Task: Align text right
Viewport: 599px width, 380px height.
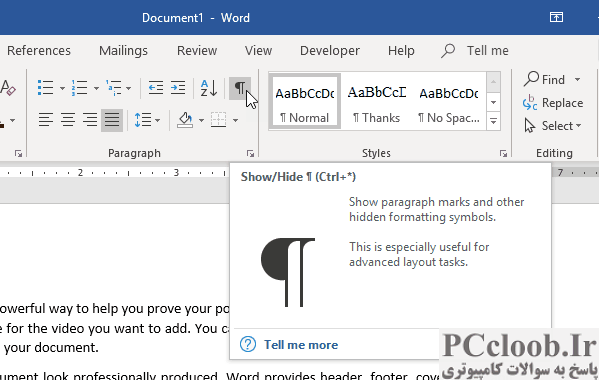Action: 90,120
